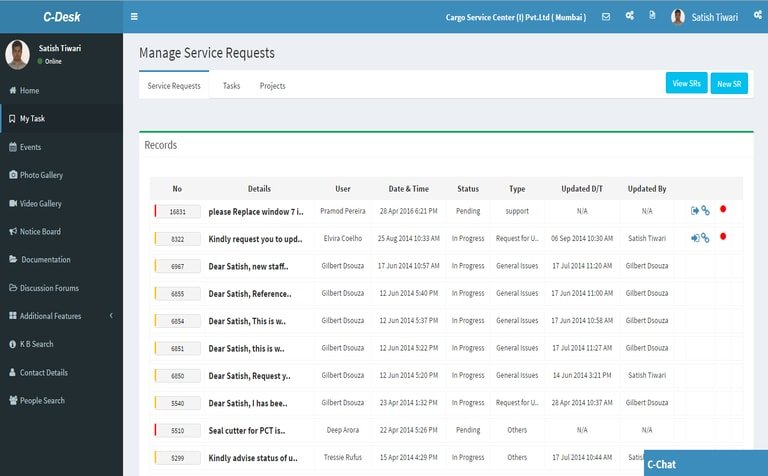Click the Details column header

pos(259,189)
